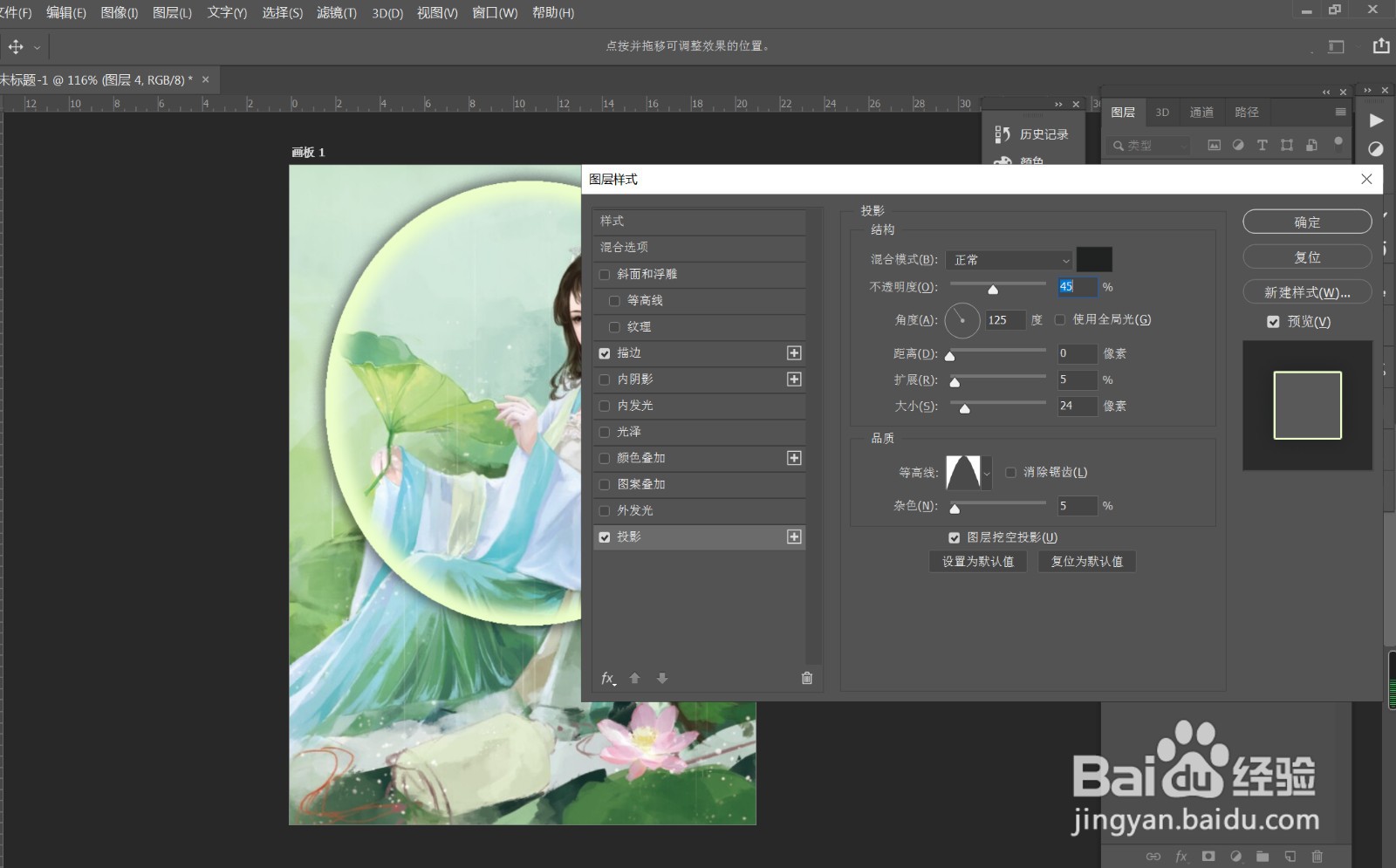Image resolution: width=1396 pixels, height=868 pixels.
Task: Enable the 光泽 effect checkbox
Action: 605,432
